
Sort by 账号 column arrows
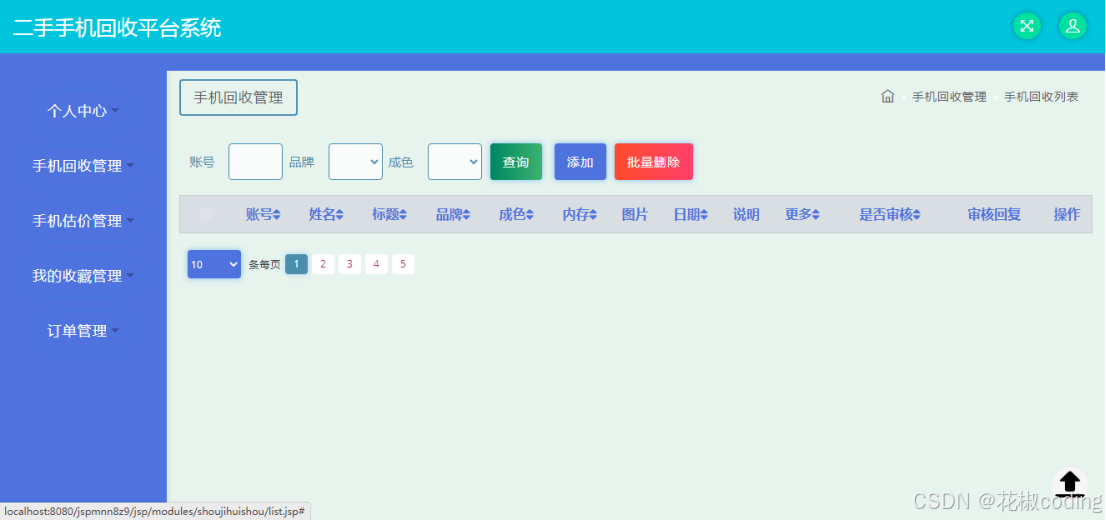pyautogui.click(x=276, y=215)
